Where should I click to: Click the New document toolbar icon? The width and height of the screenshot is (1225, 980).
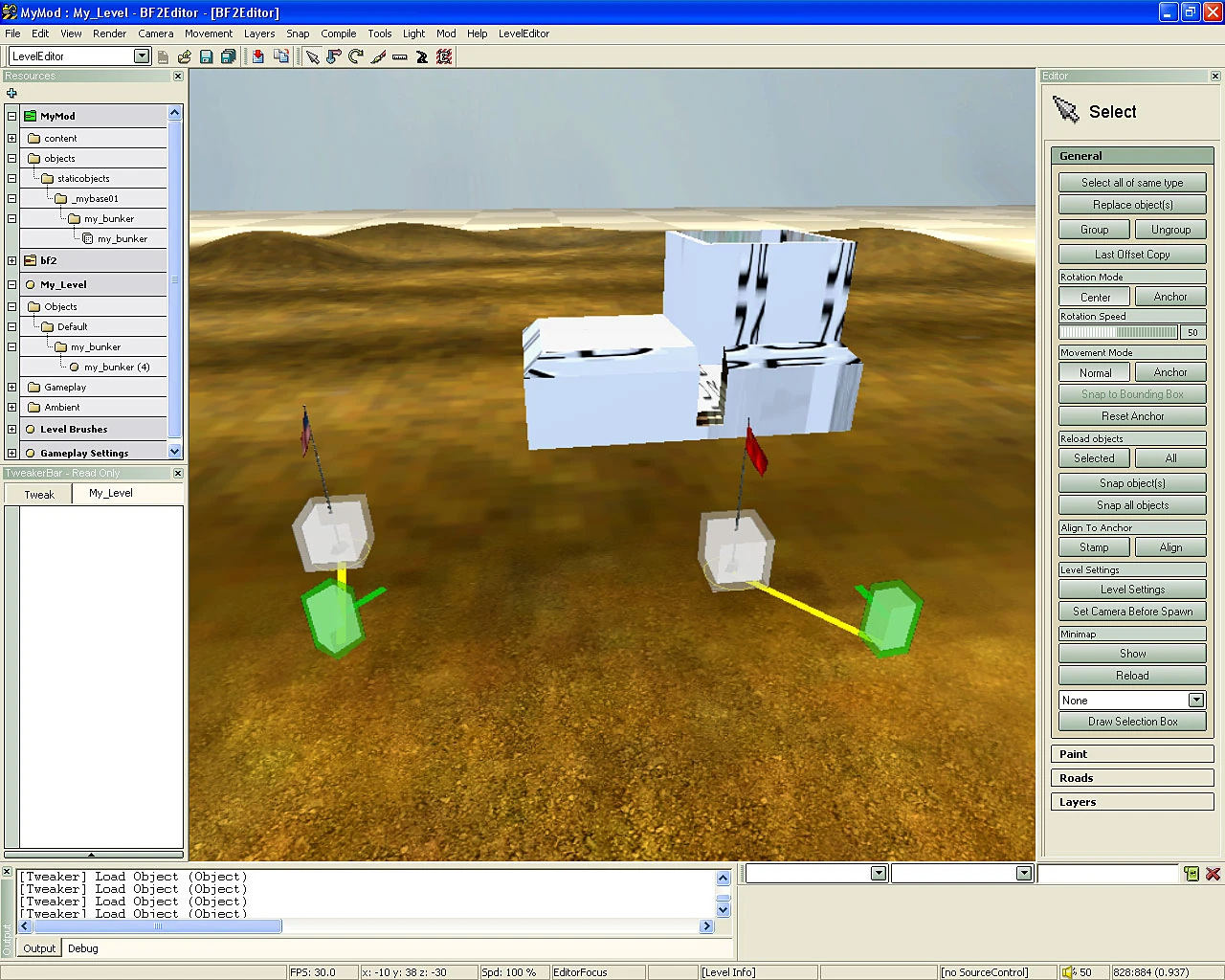(163, 56)
